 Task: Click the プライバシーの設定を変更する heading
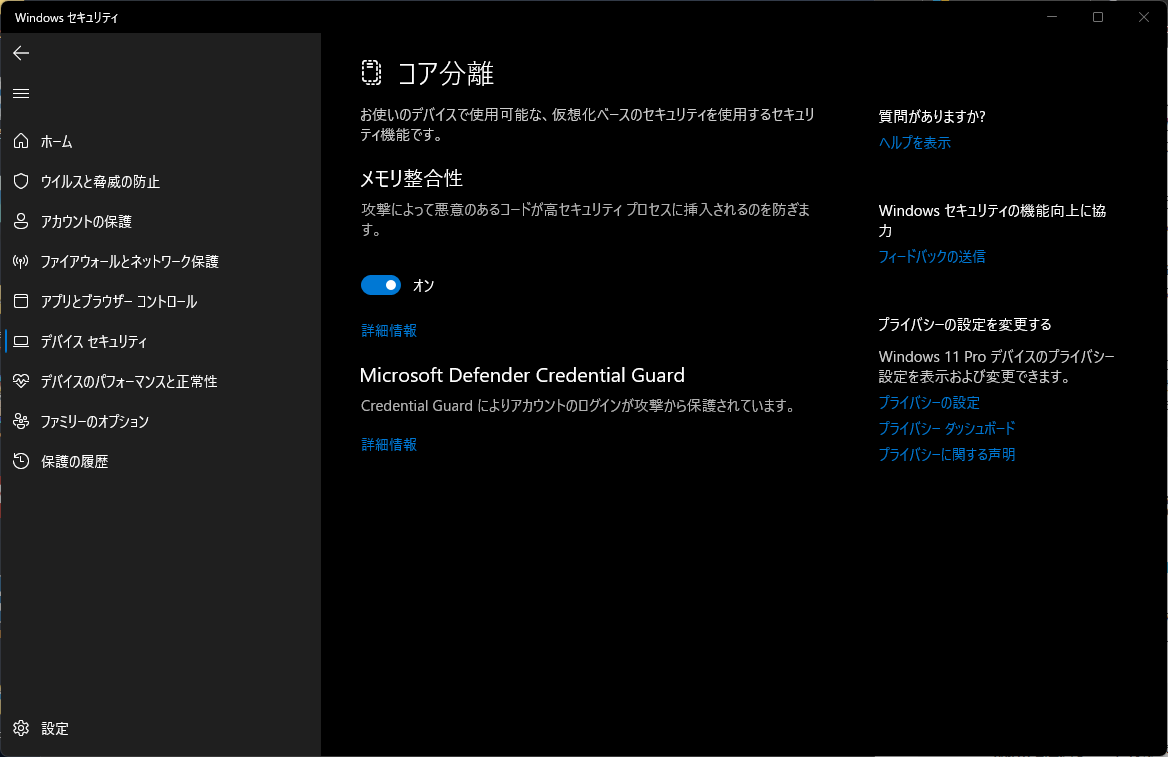965,324
